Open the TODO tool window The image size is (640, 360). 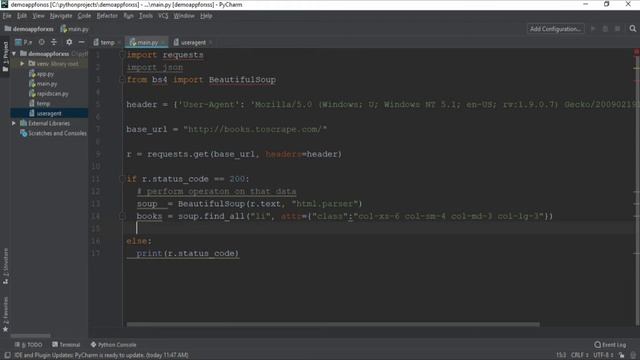pos(29,344)
